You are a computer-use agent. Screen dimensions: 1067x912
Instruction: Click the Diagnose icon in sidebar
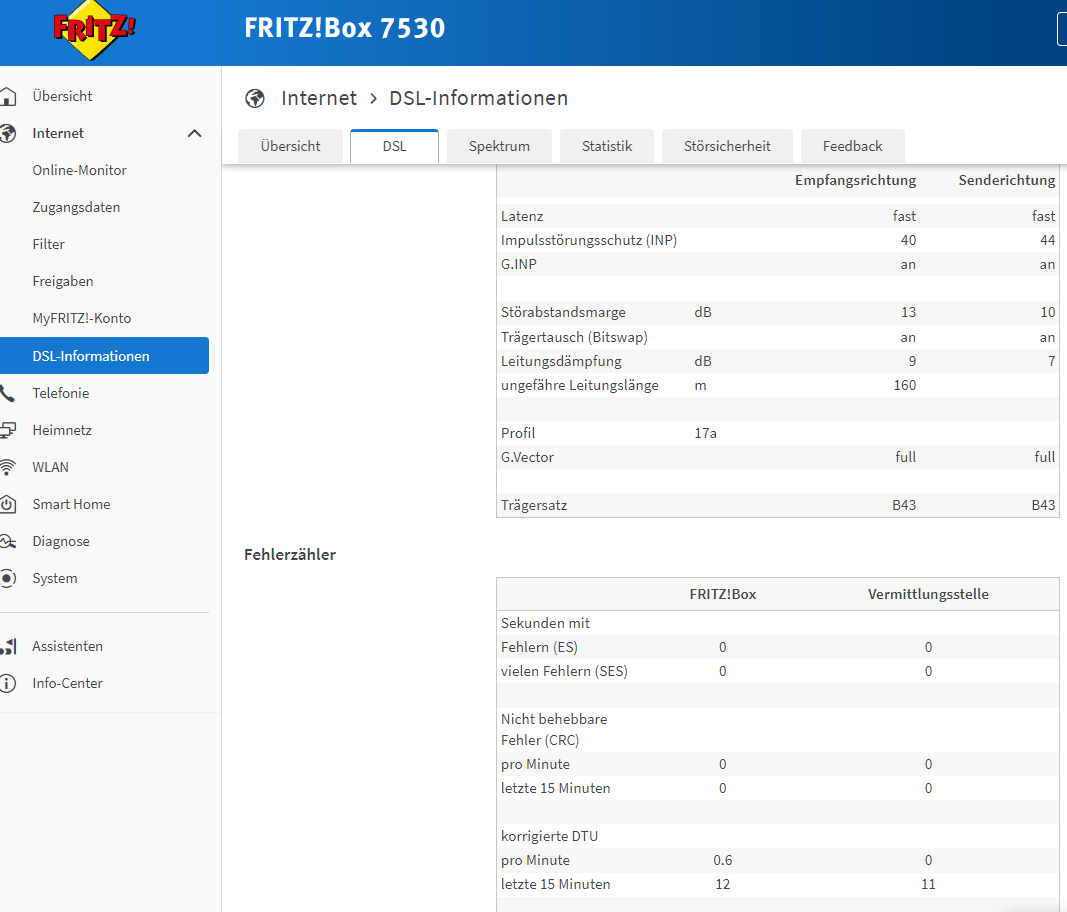[7, 542]
